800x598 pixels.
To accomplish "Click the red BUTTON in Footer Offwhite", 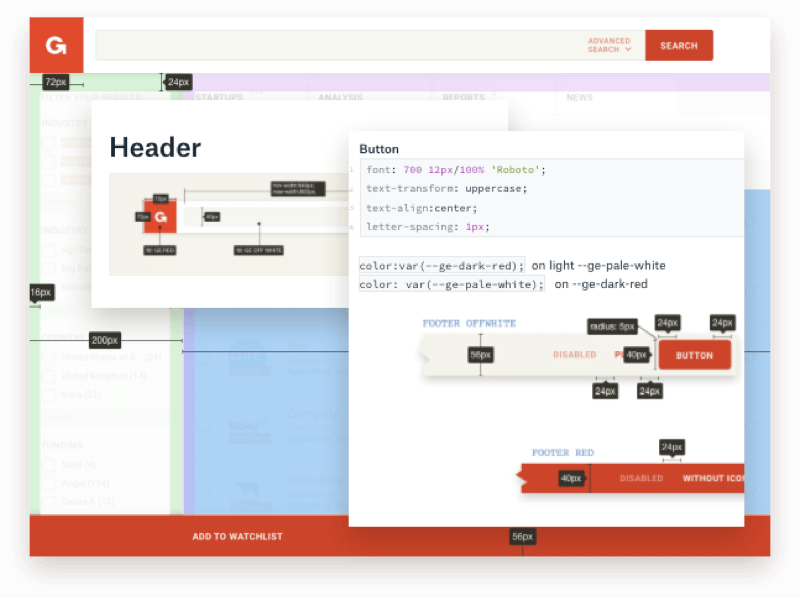I will [x=694, y=355].
